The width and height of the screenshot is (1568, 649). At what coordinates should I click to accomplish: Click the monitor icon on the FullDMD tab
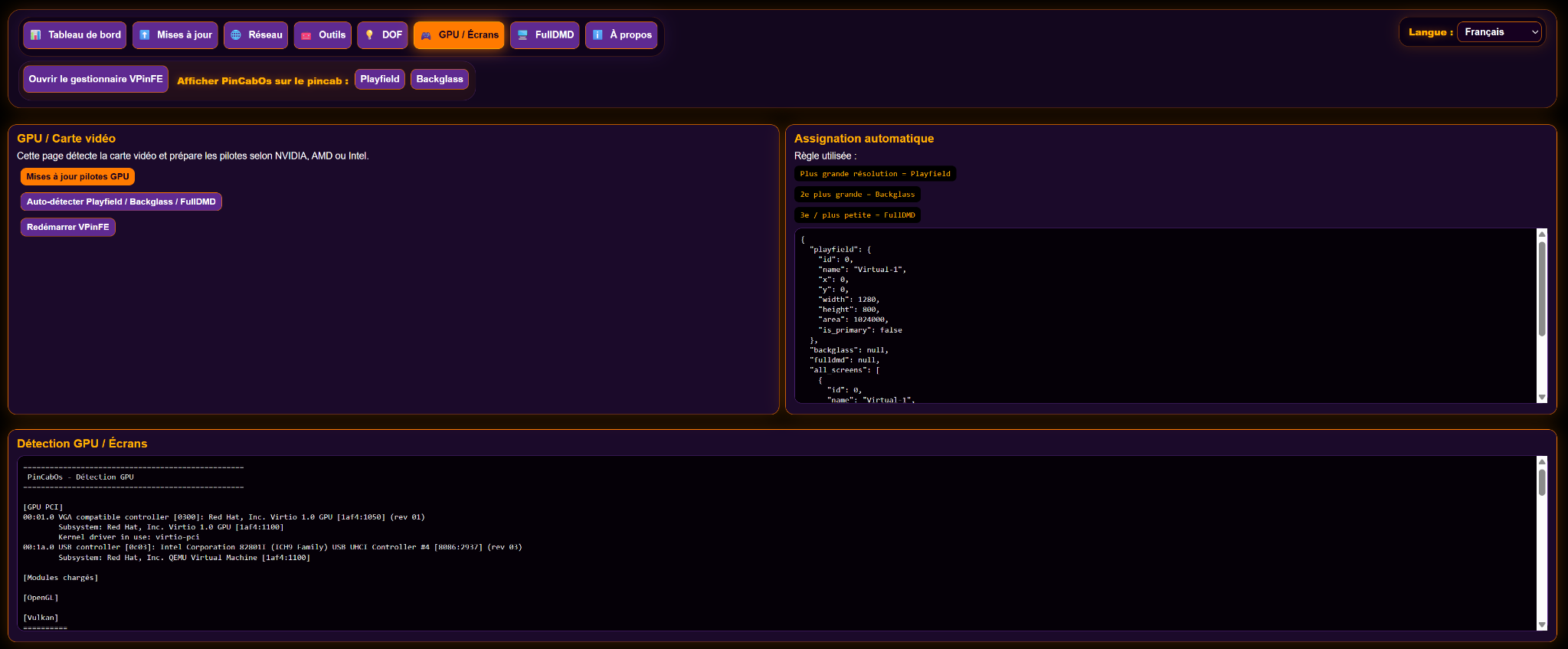[x=522, y=35]
